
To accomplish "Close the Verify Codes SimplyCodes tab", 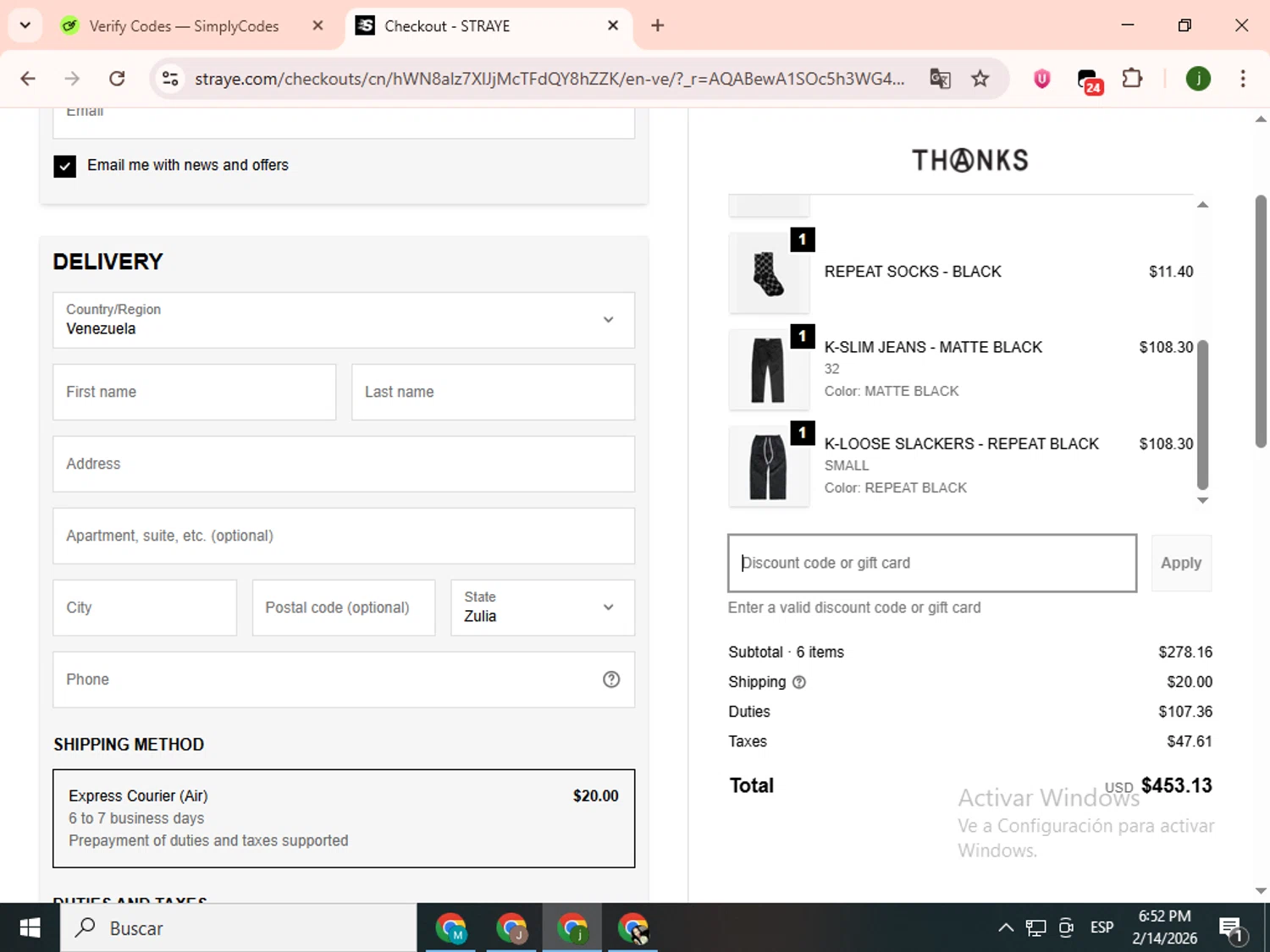I will (317, 25).
